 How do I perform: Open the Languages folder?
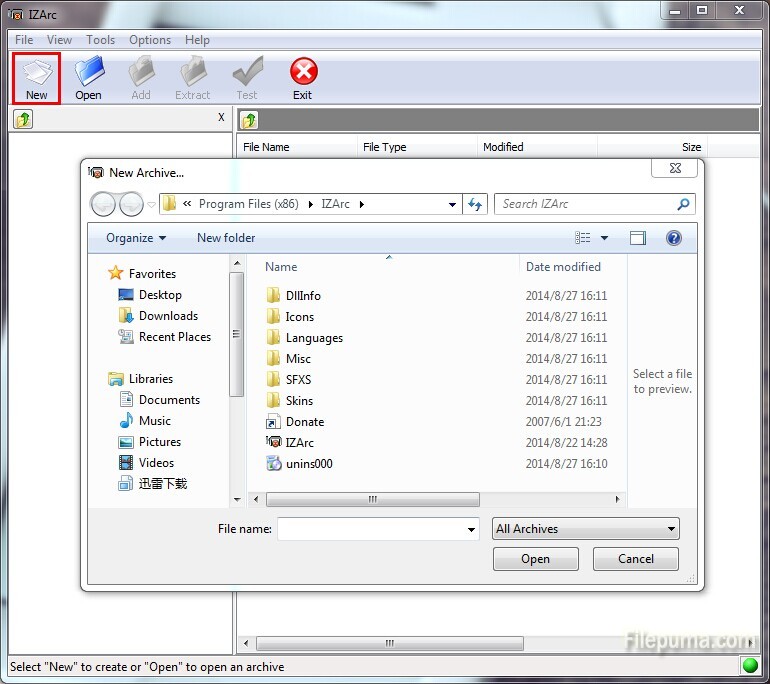click(x=313, y=338)
